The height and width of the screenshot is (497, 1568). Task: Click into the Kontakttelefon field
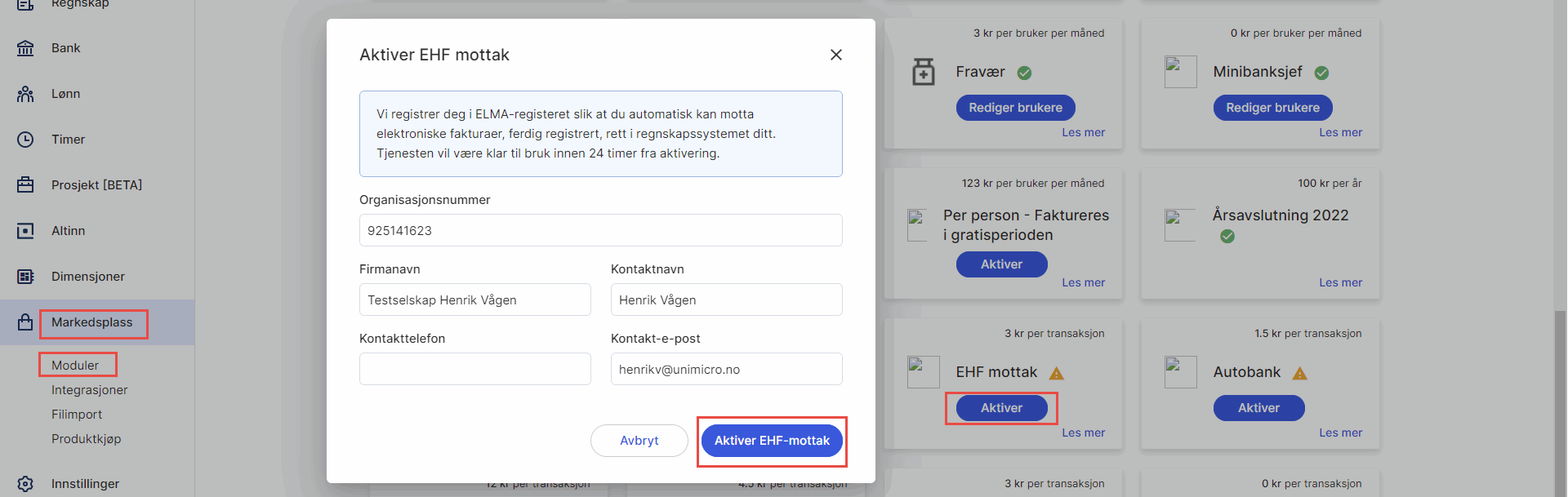click(x=475, y=369)
